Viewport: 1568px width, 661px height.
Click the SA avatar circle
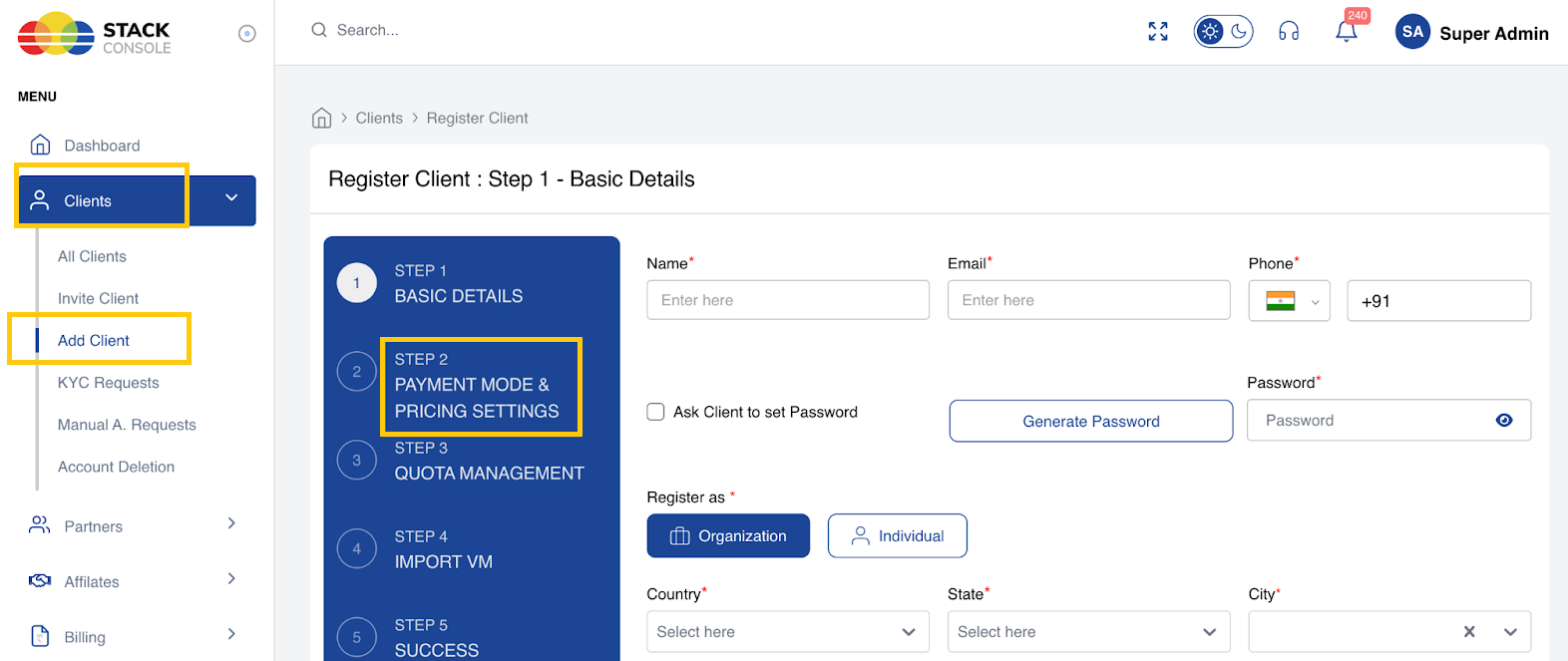[1412, 32]
